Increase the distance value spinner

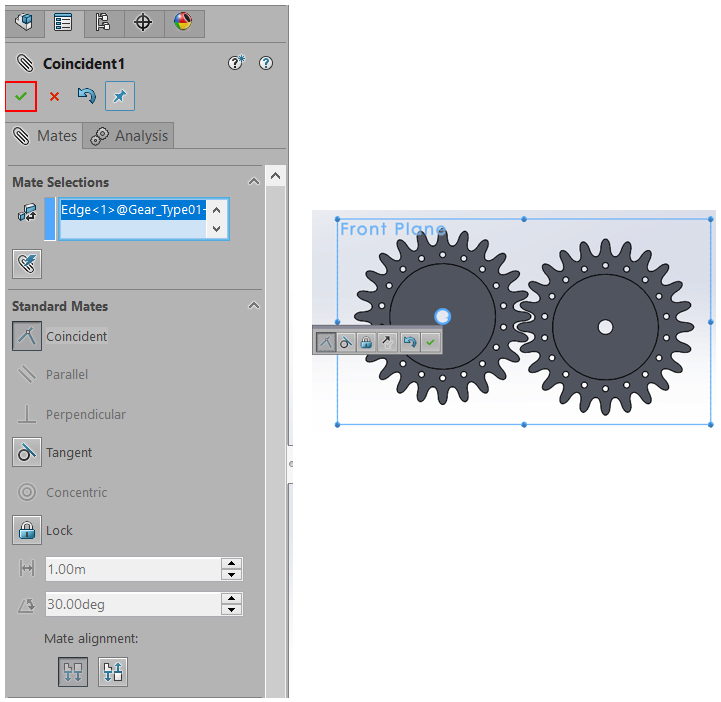tap(232, 563)
